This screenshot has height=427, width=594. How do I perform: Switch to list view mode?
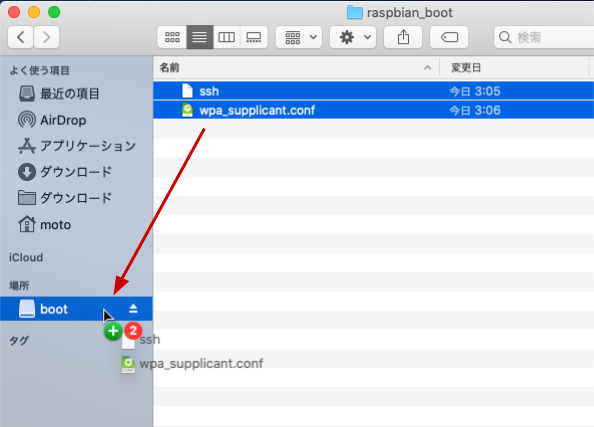click(x=200, y=37)
